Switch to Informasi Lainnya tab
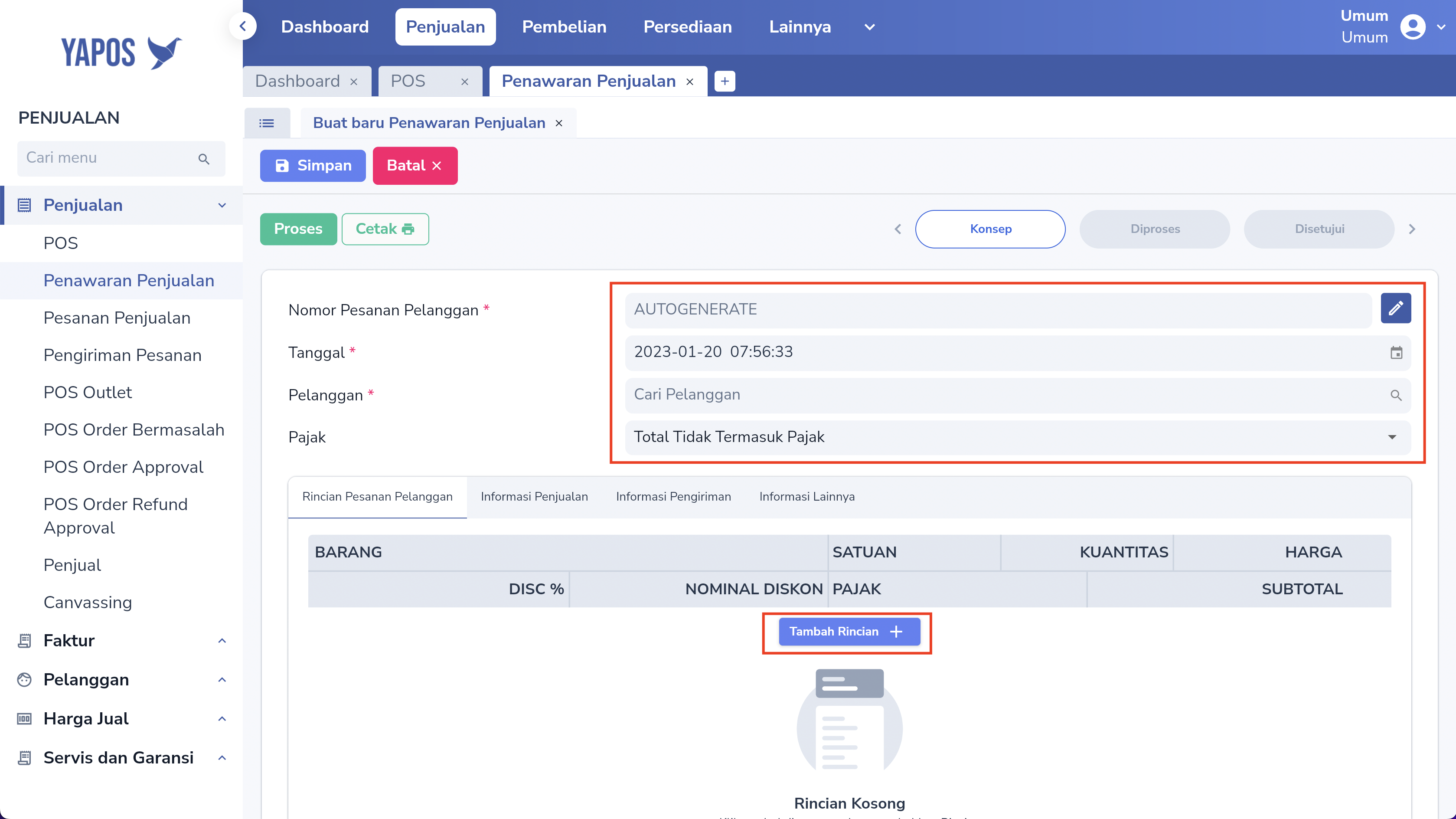 click(x=806, y=497)
